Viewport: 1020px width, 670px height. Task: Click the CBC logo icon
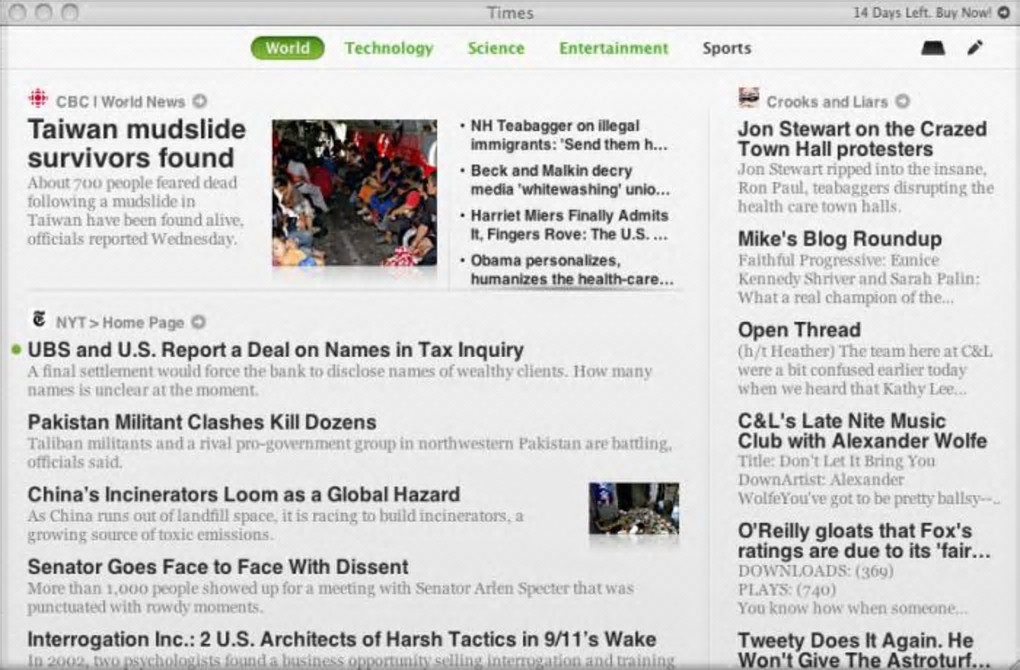[x=38, y=99]
